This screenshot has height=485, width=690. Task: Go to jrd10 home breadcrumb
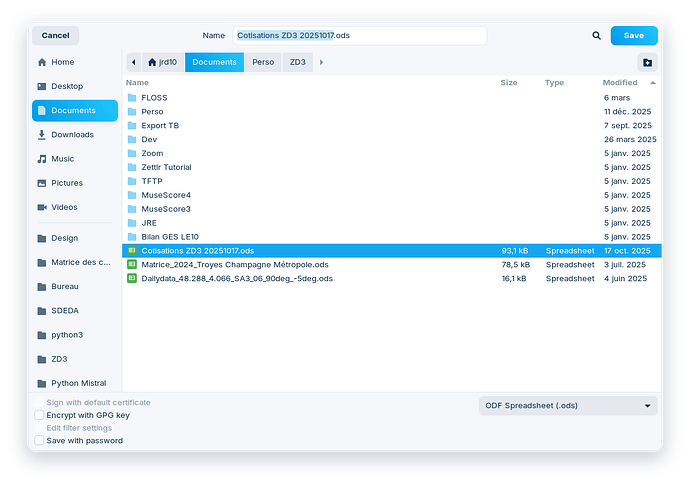162,62
